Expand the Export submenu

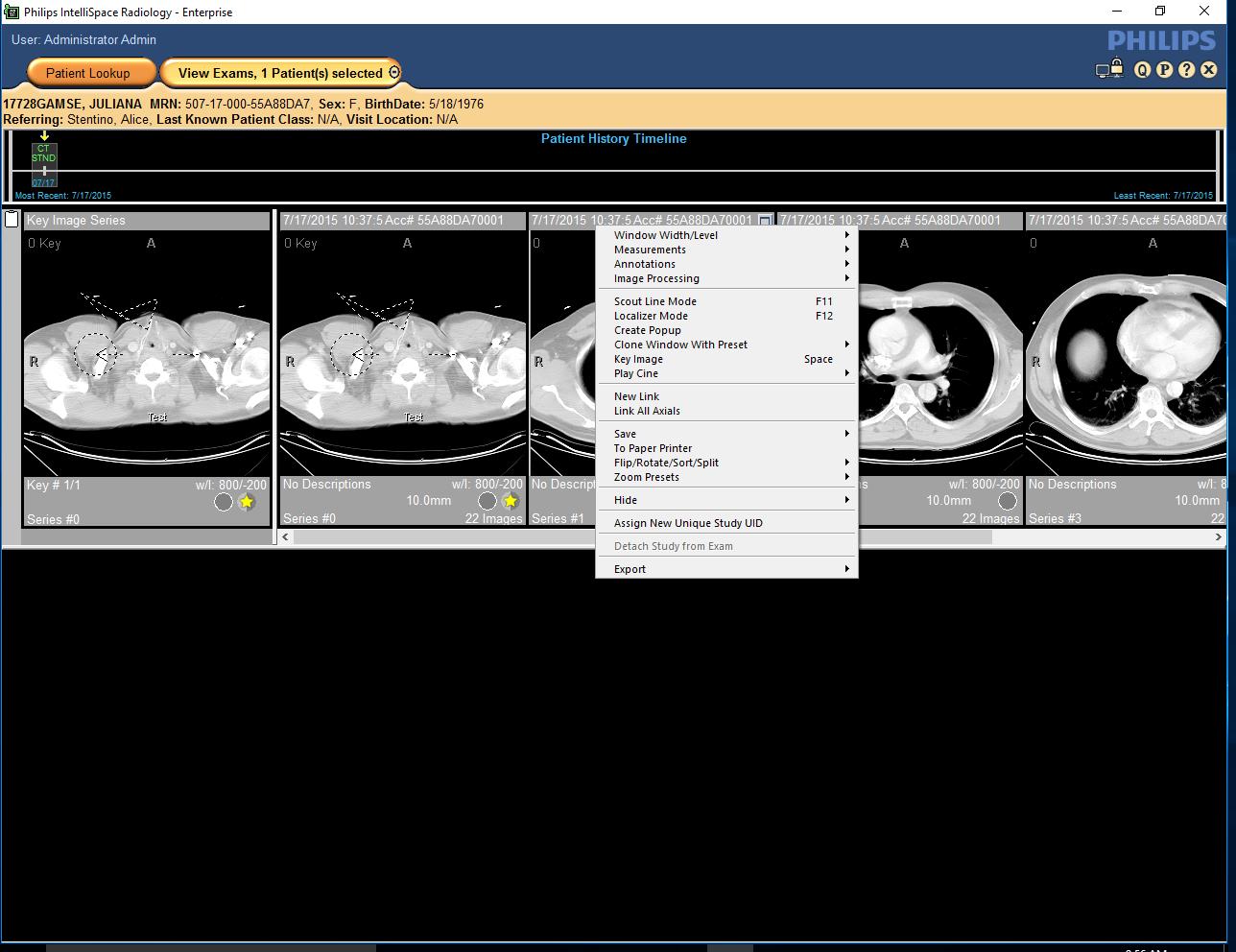tap(726, 569)
